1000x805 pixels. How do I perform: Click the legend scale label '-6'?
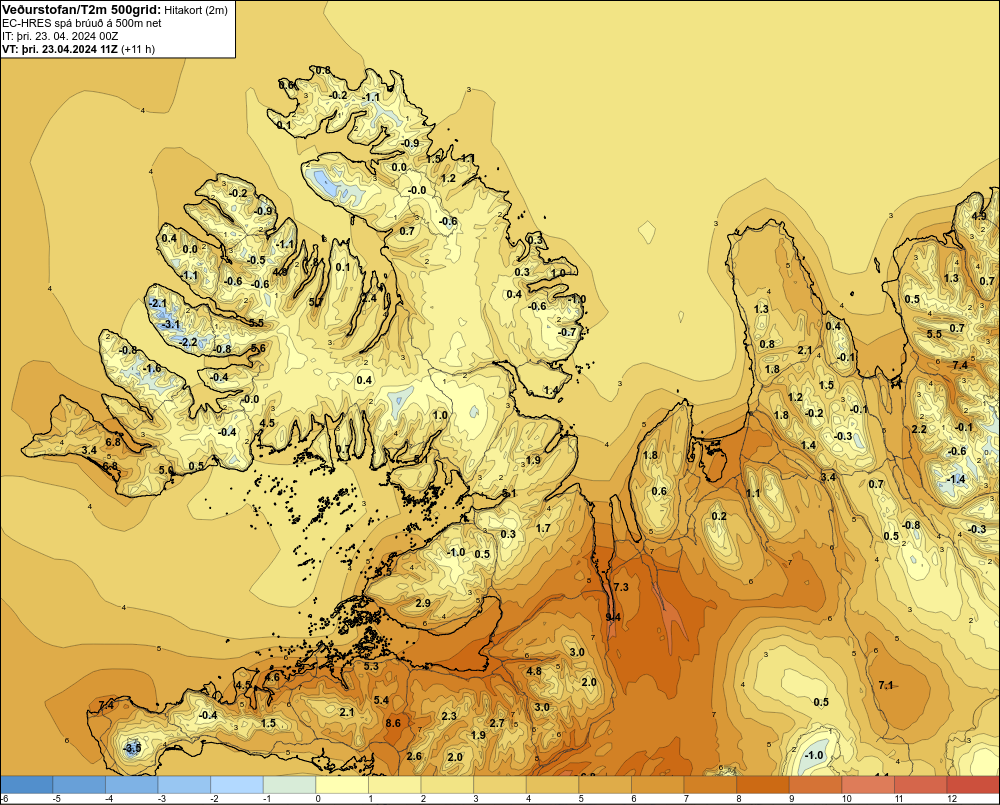point(4,799)
